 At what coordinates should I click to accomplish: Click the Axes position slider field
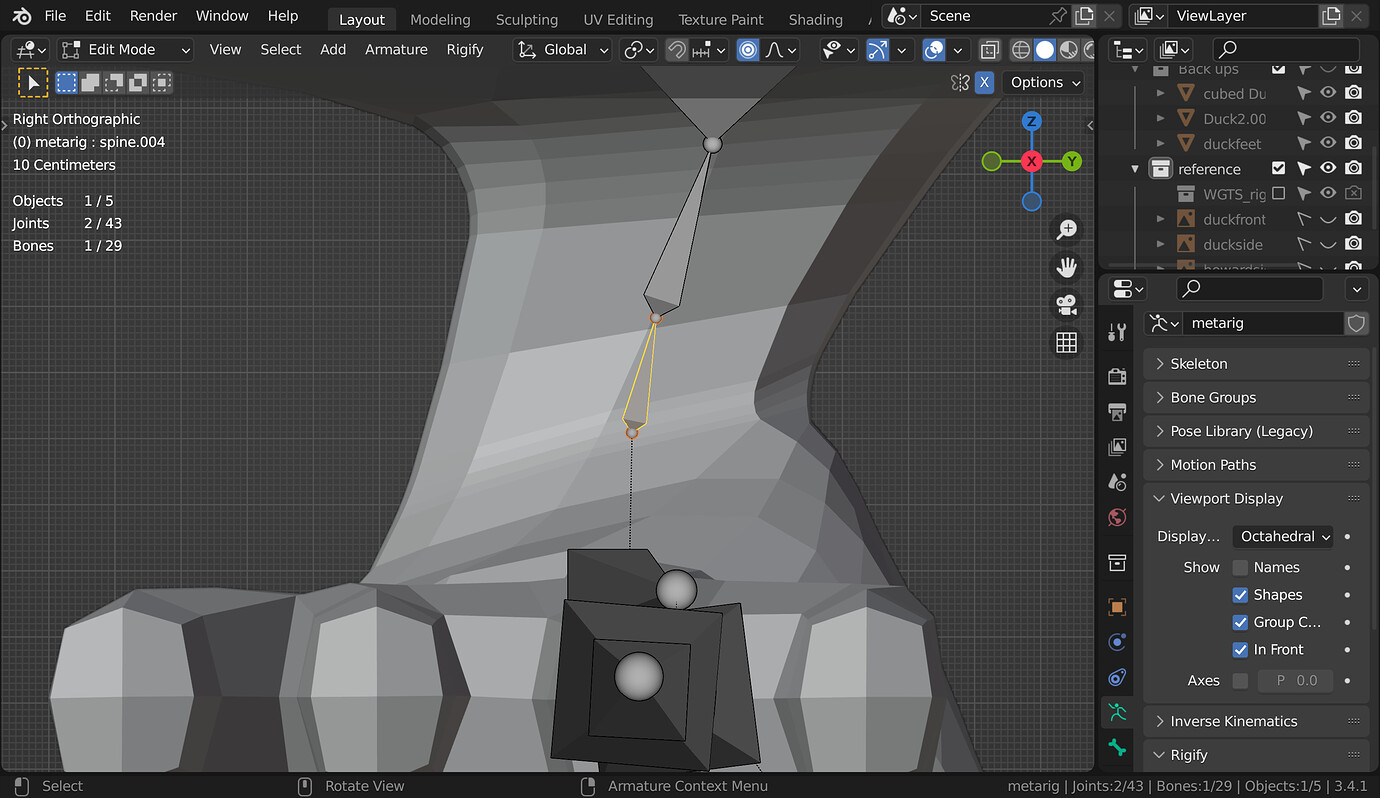tap(1297, 681)
